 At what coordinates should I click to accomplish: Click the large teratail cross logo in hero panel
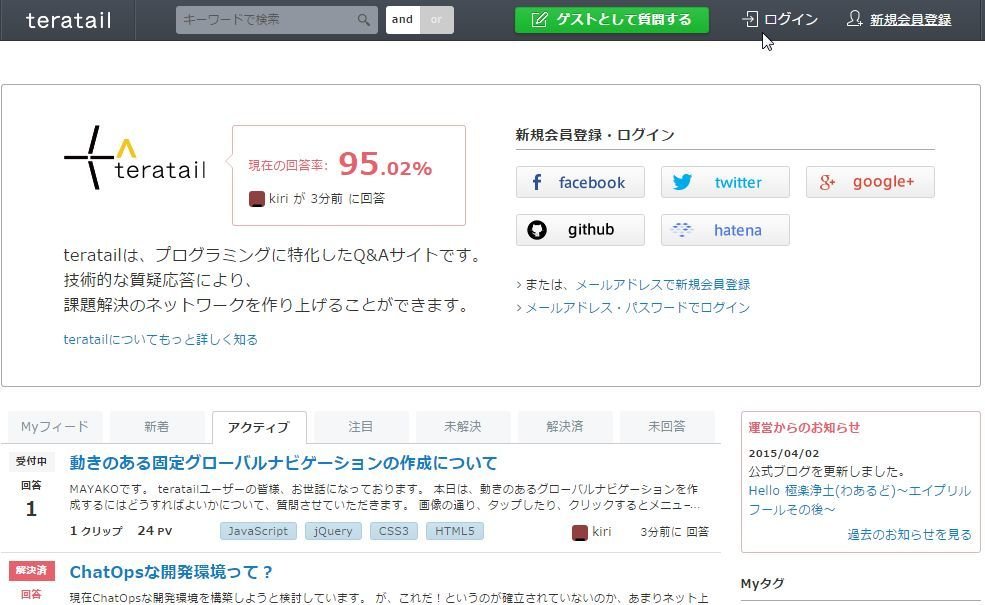pos(135,158)
